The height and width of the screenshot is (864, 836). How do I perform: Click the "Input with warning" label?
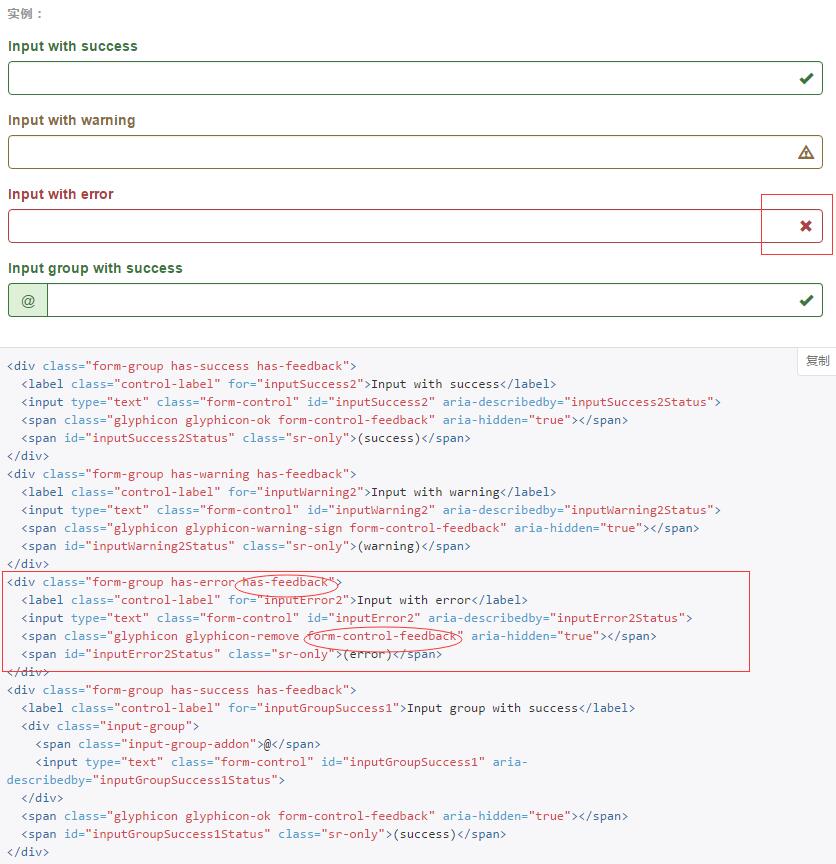72,120
